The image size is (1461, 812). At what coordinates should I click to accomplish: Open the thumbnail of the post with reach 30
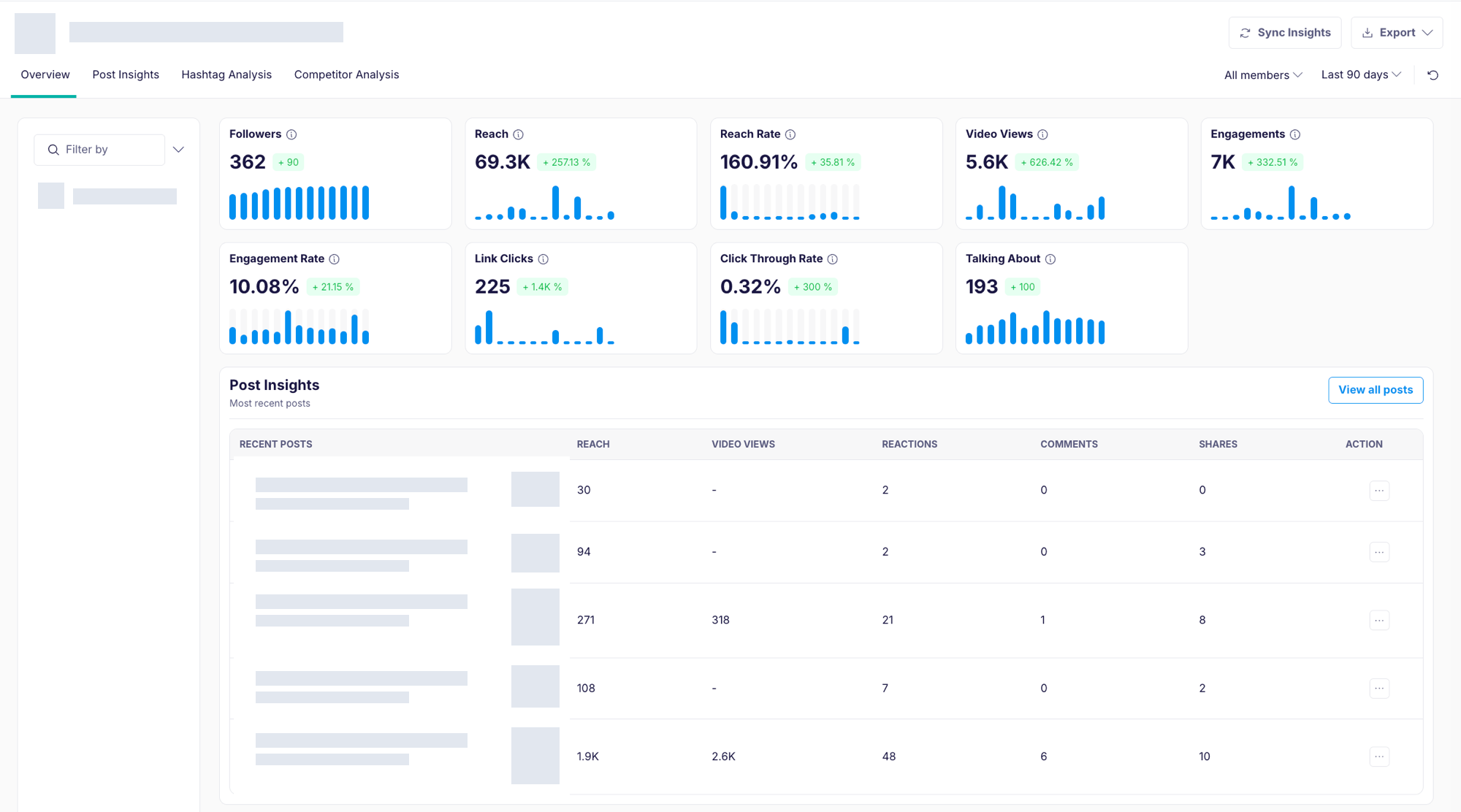535,489
